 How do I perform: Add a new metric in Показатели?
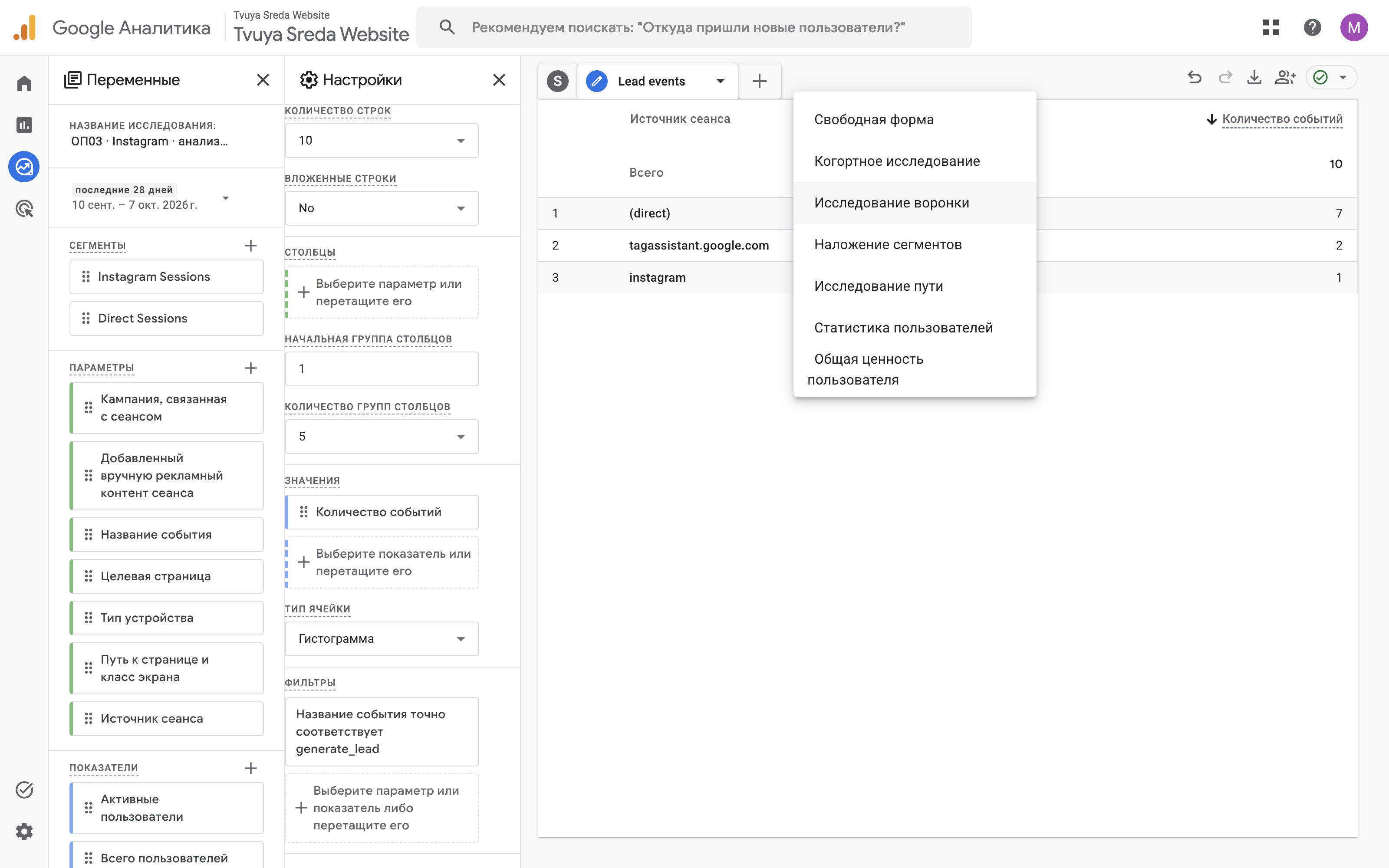click(x=251, y=768)
